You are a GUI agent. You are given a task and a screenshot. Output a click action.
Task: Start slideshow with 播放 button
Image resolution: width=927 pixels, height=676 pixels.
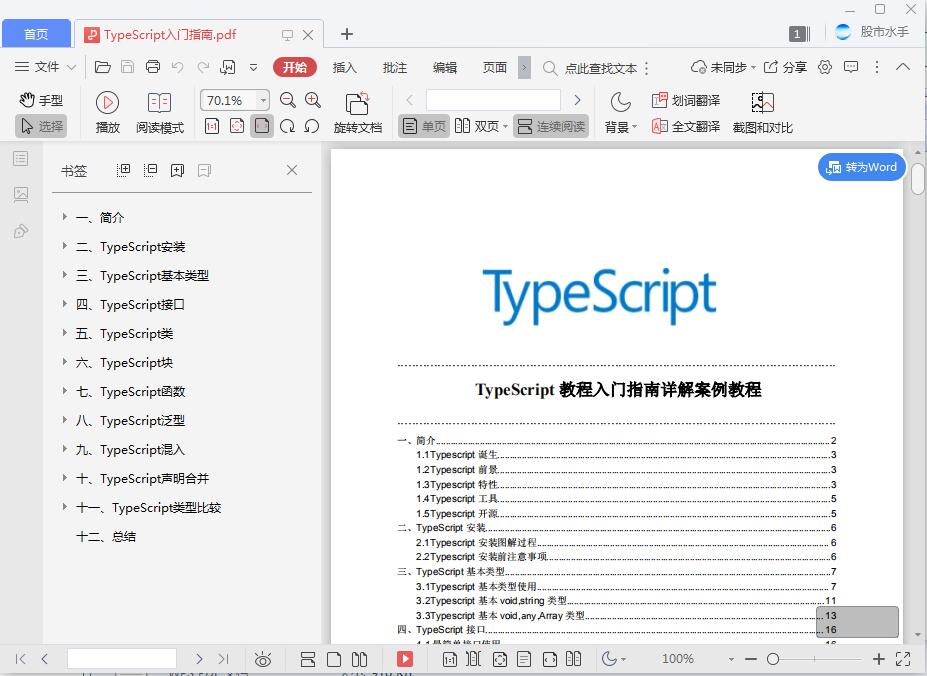click(108, 112)
